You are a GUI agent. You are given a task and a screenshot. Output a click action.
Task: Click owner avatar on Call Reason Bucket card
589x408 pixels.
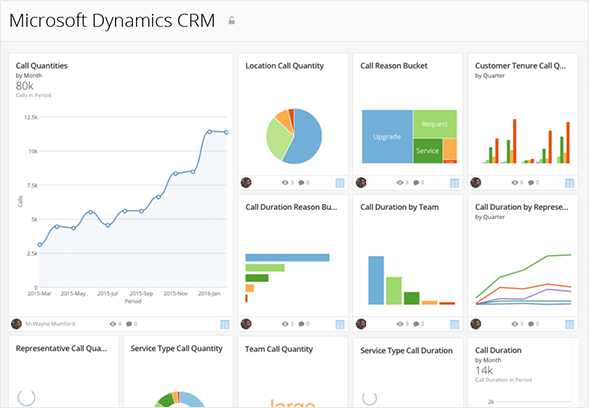361,183
